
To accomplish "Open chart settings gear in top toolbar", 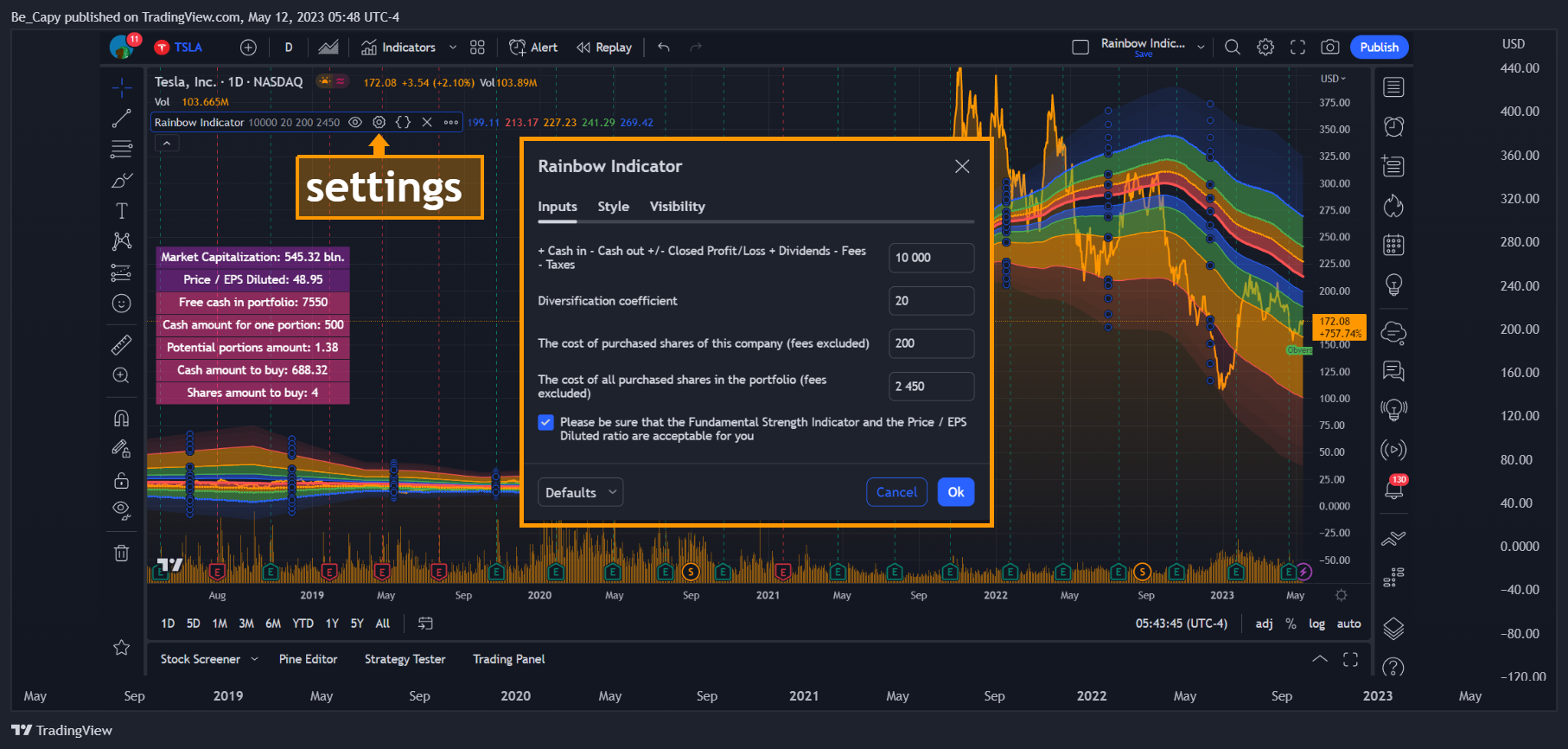I will tap(1265, 48).
